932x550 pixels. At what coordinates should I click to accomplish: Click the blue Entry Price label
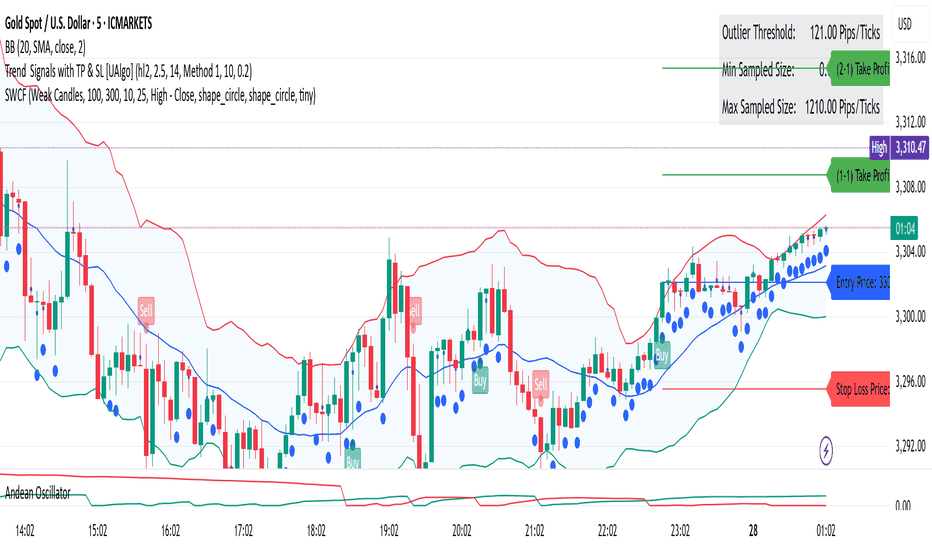(x=858, y=282)
